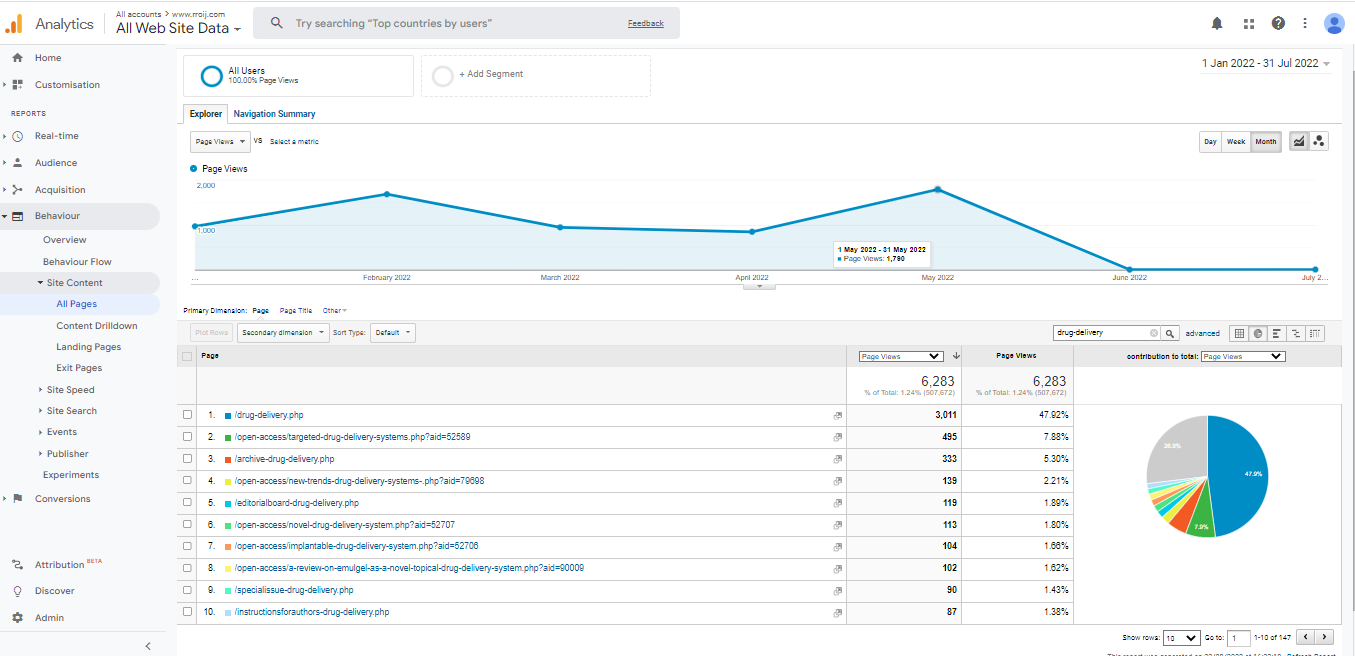
Task: Open /drug-delivery.php page in new window icon
Action: tap(837, 415)
